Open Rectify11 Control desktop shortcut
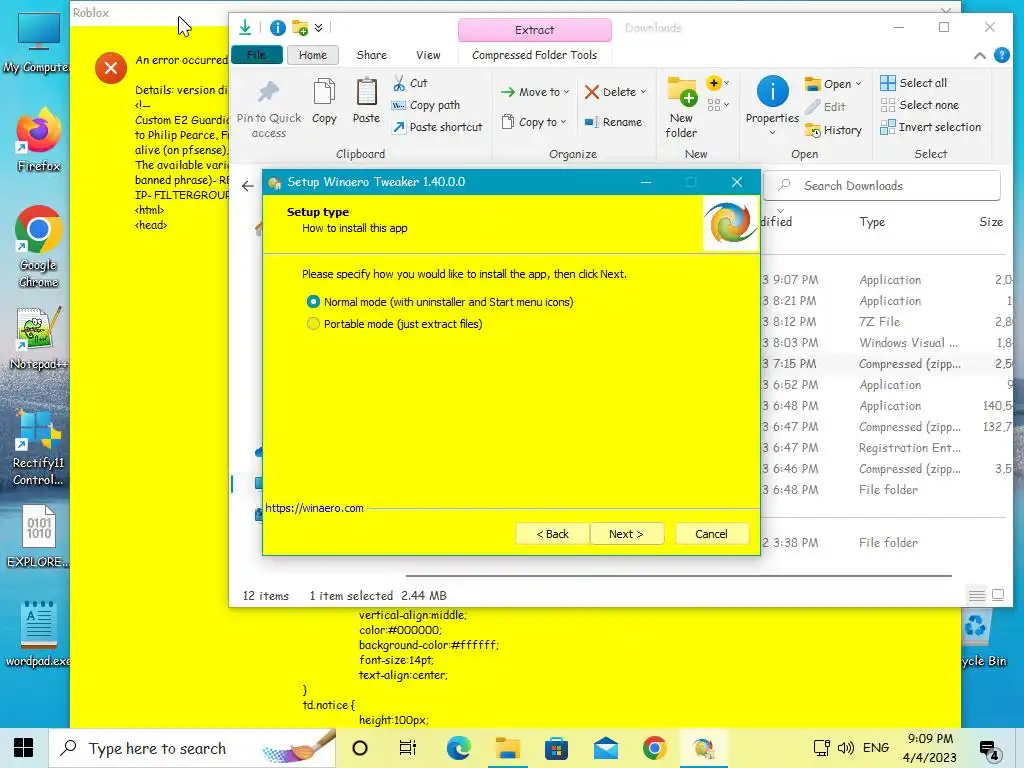This screenshot has width=1024, height=768. (x=39, y=449)
